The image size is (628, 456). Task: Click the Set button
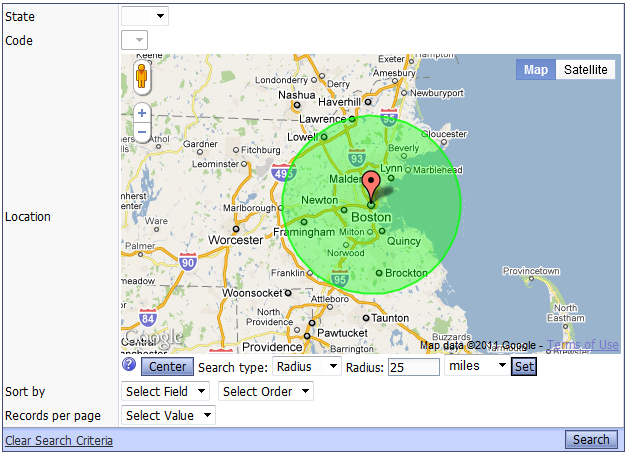coord(524,367)
